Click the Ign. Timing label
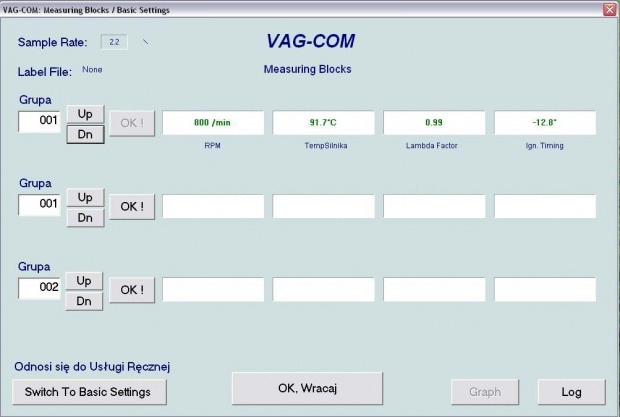The image size is (620, 417). tap(544, 145)
